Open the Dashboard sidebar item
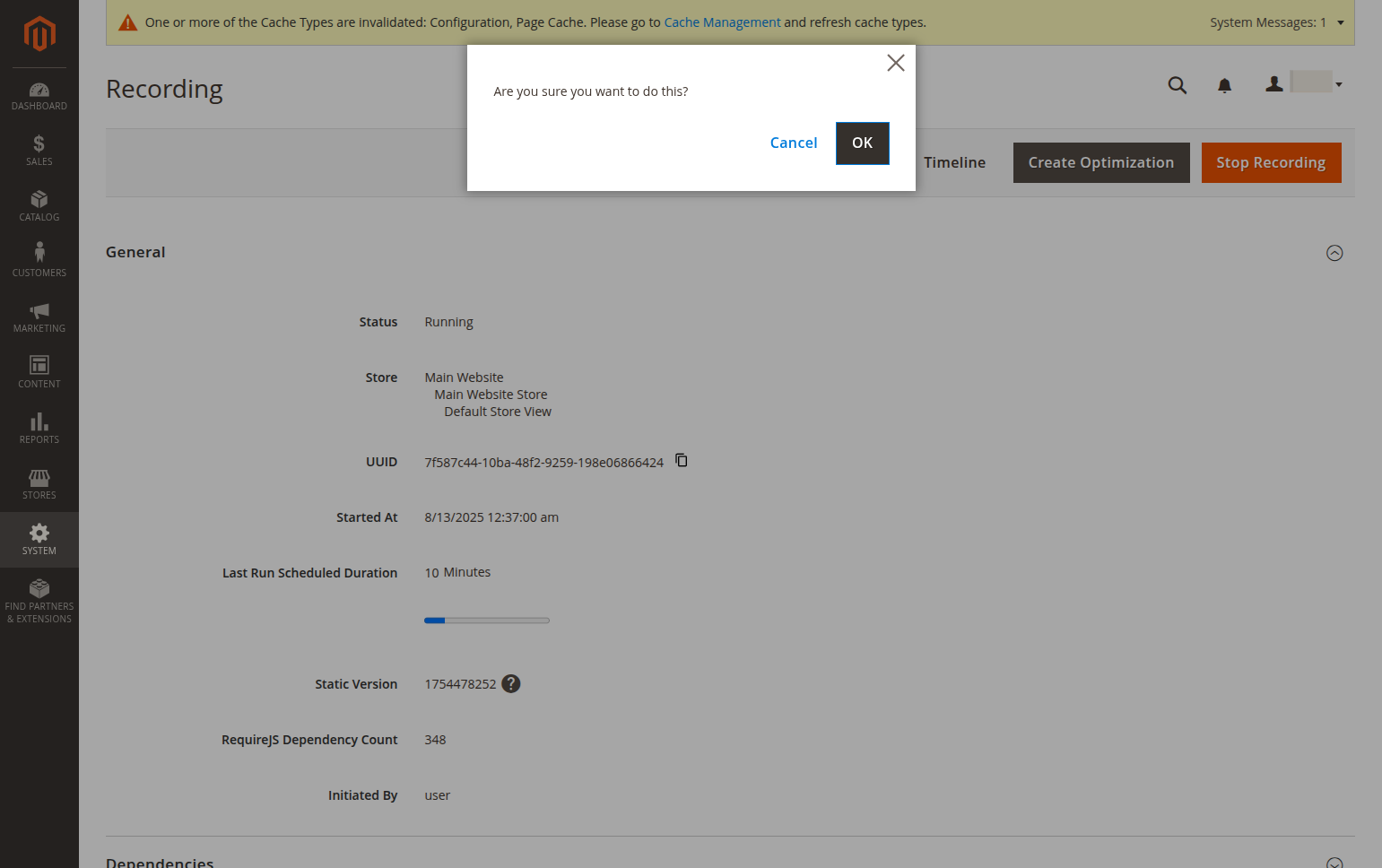Viewport: 1382px width, 868px height. point(39,97)
